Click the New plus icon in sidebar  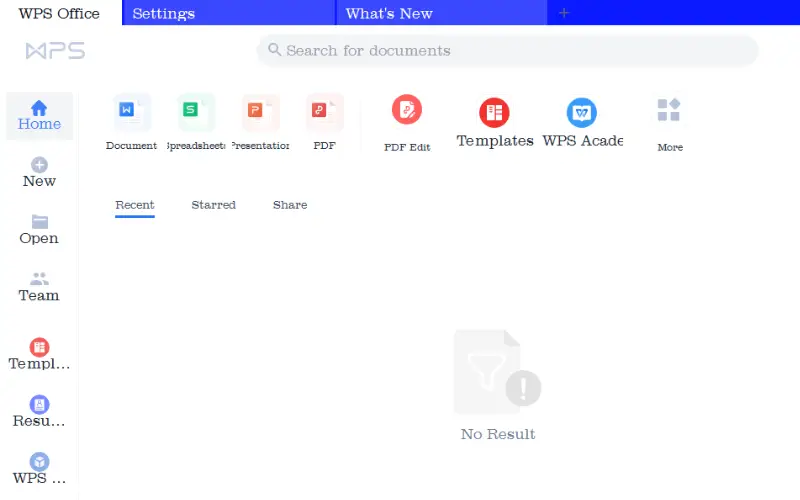pyautogui.click(x=39, y=165)
